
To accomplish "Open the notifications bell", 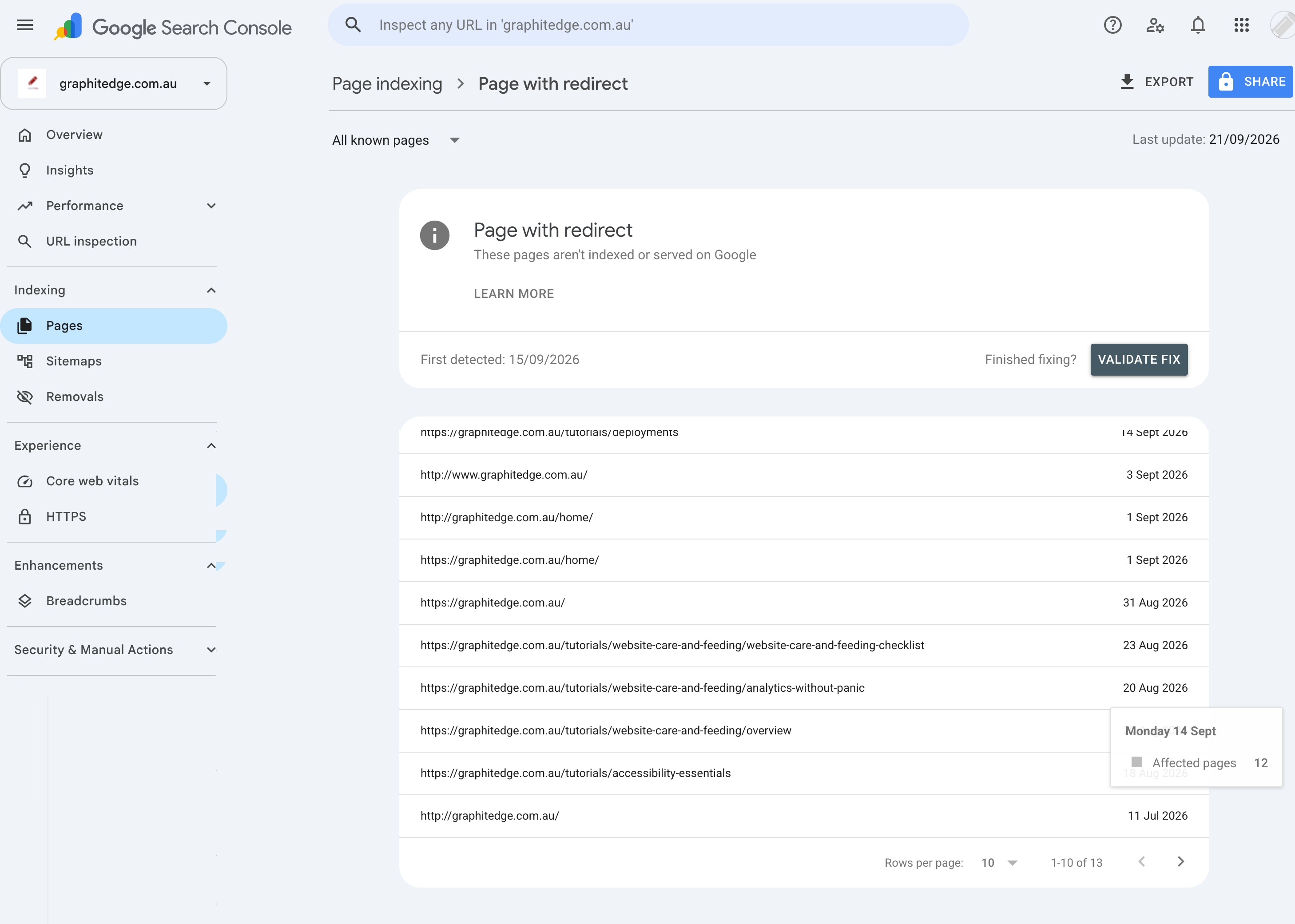I will (x=1198, y=25).
